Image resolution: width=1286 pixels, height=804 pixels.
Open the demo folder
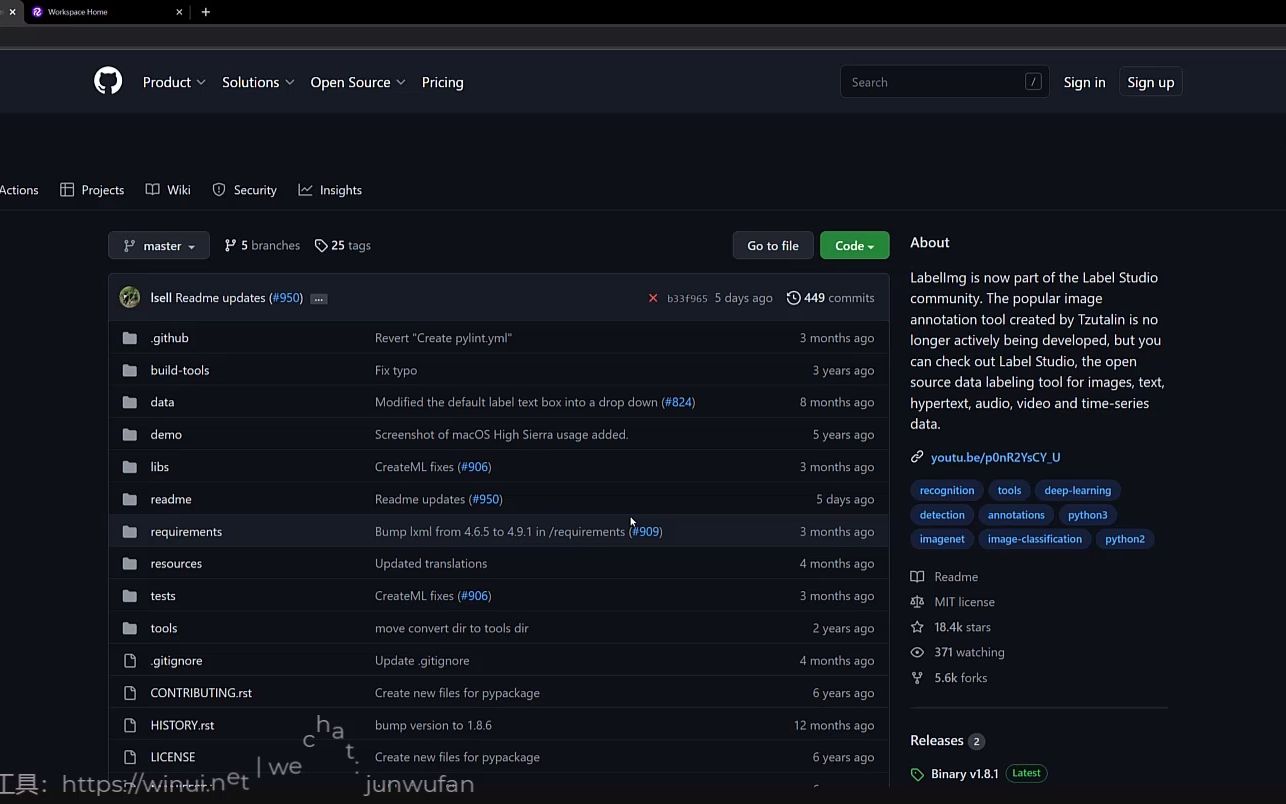[x=166, y=434]
